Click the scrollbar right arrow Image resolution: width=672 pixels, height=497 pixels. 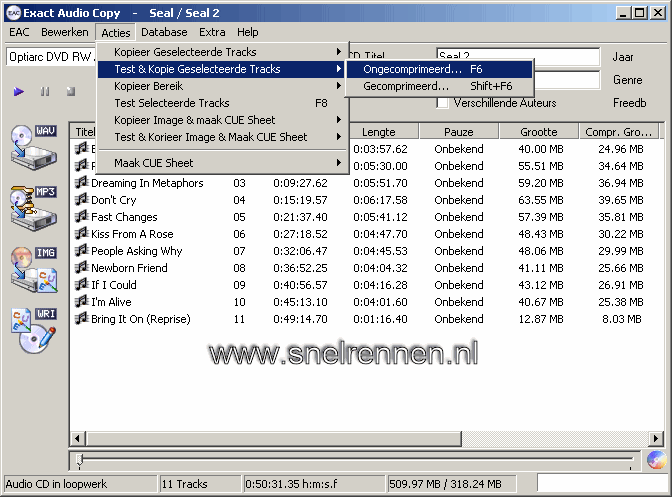click(656, 439)
